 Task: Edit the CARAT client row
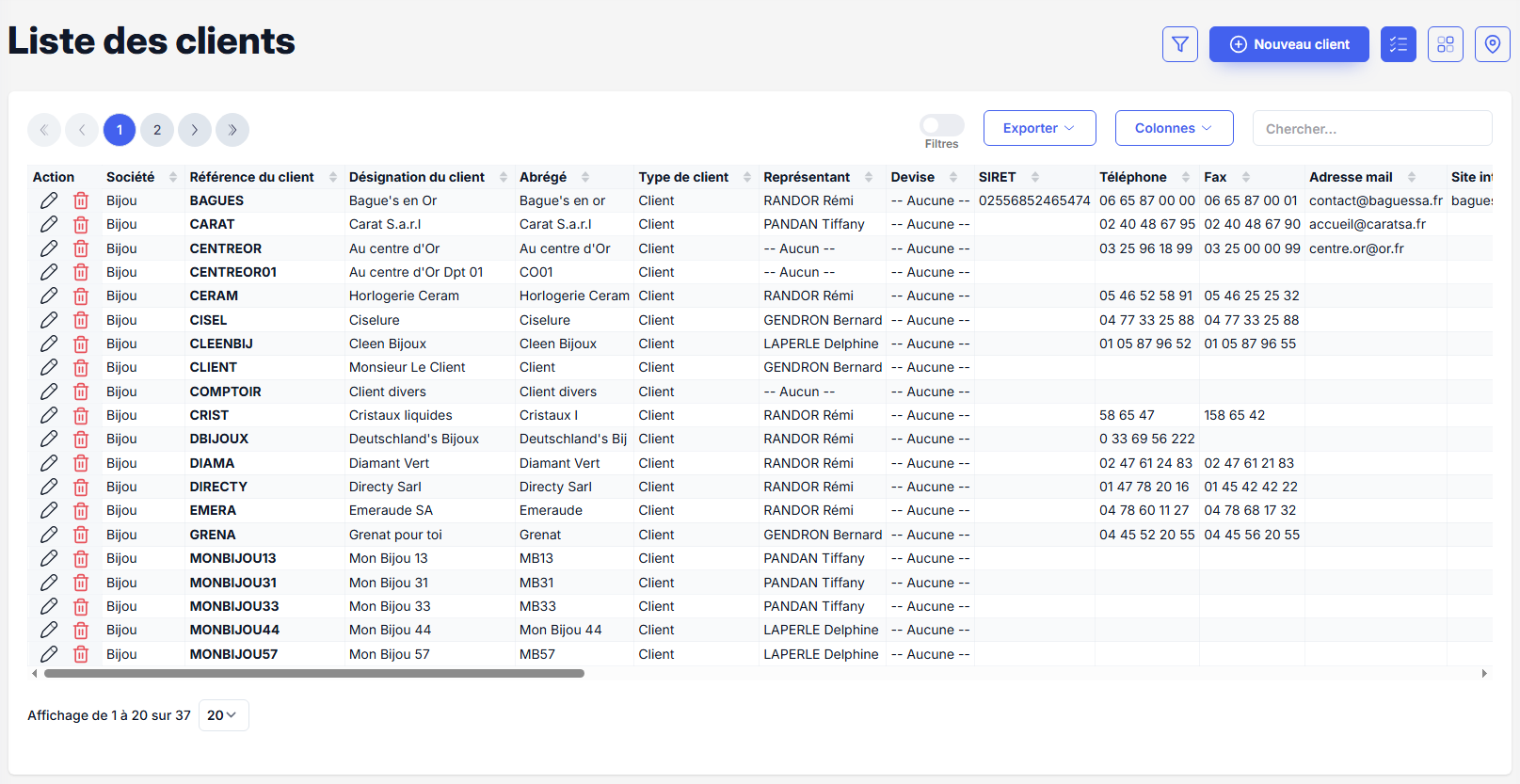click(x=49, y=224)
